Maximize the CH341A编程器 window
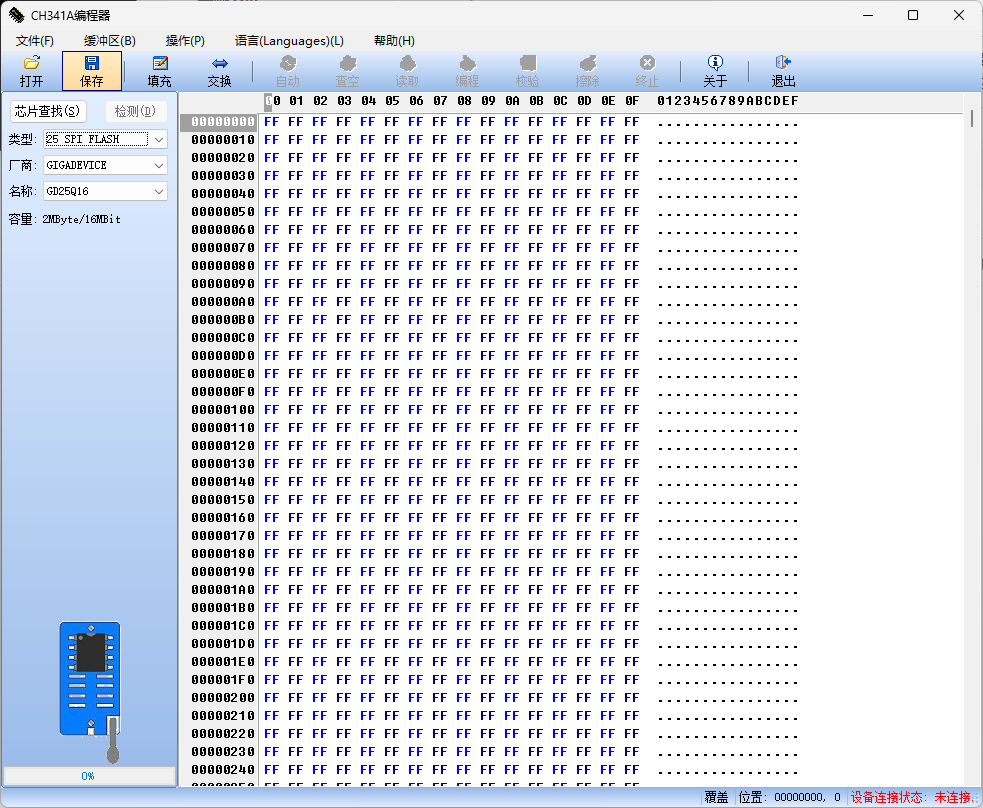983x808 pixels. click(913, 15)
